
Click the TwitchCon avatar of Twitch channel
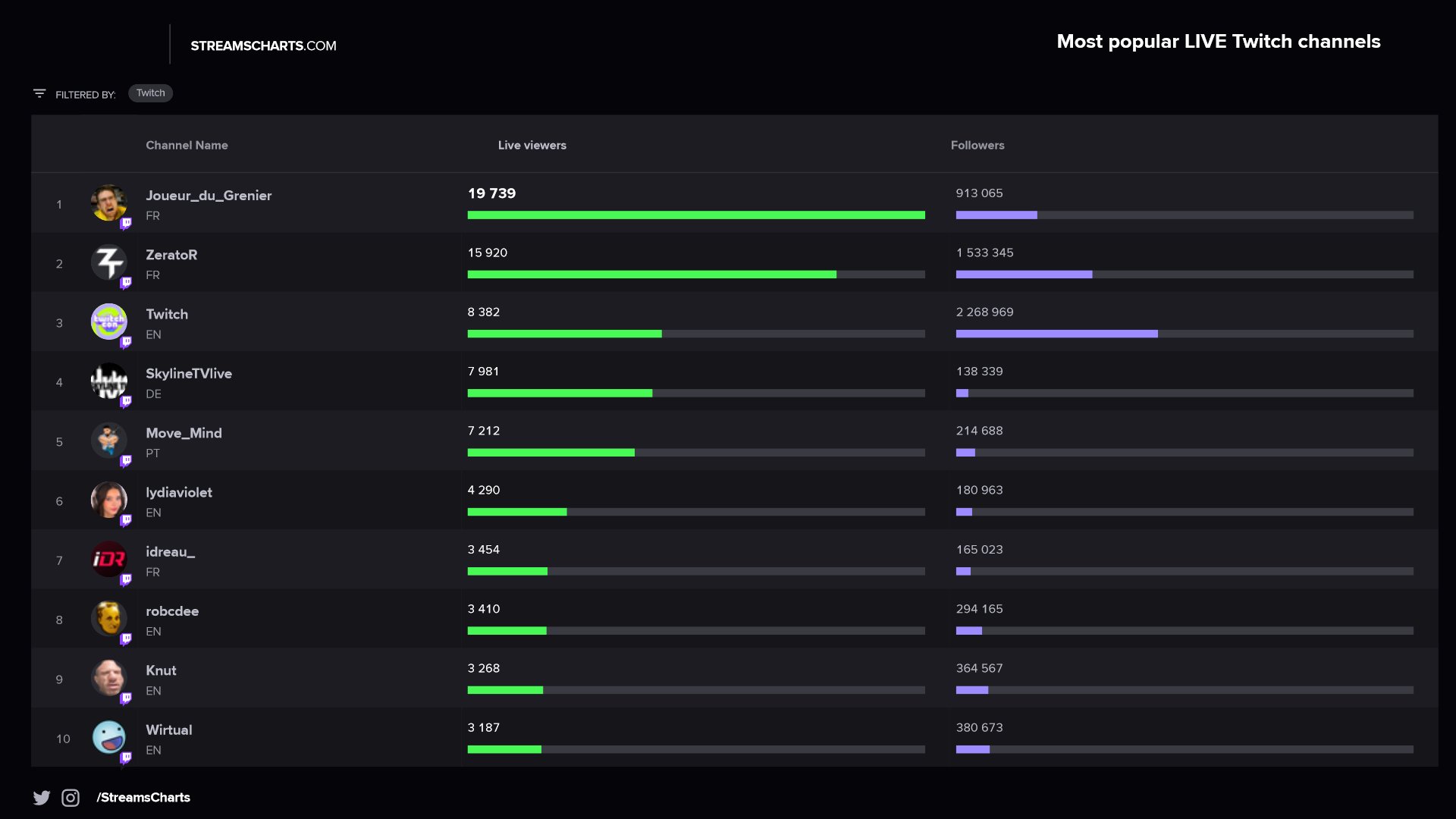pos(108,322)
